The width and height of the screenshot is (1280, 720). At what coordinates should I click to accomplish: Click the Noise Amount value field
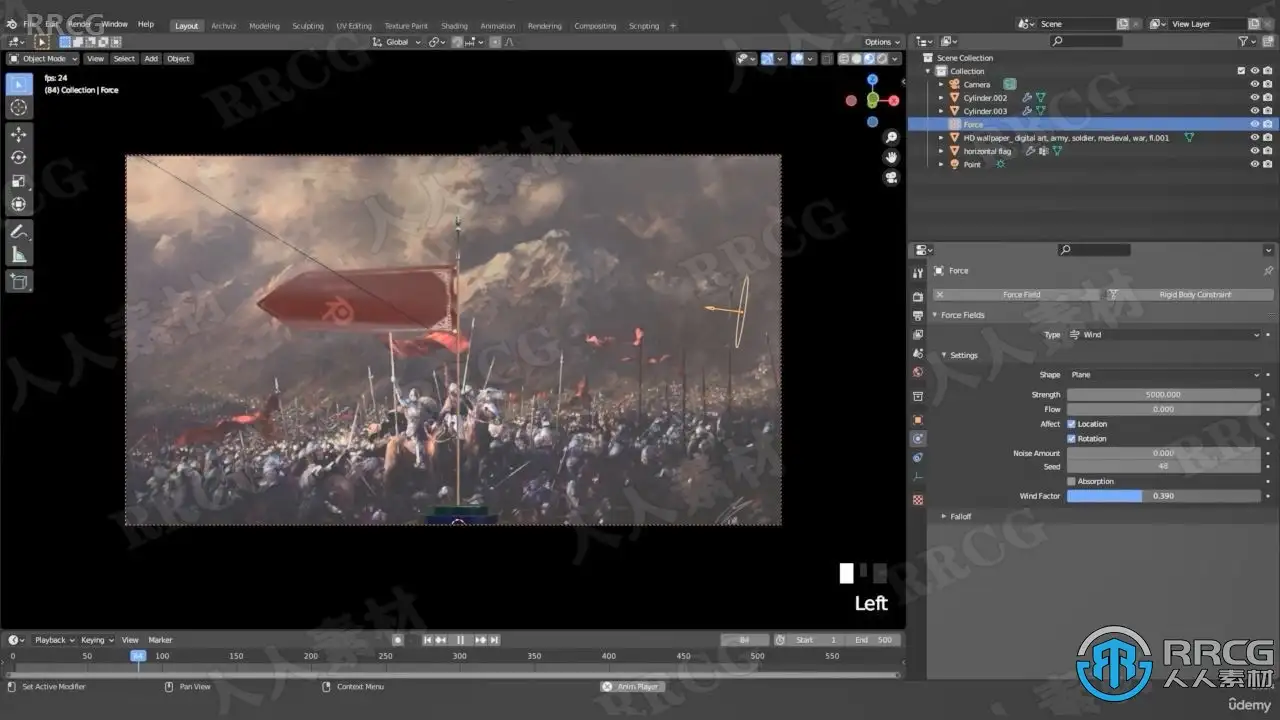[1163, 454]
